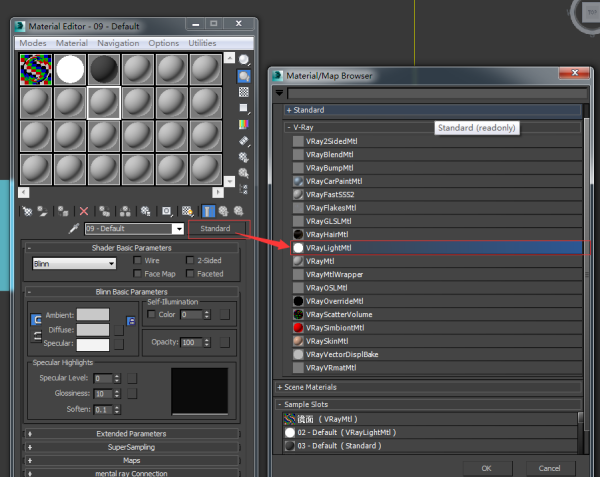Enable the Wire checkbox
The image size is (600, 477).
pos(137,260)
